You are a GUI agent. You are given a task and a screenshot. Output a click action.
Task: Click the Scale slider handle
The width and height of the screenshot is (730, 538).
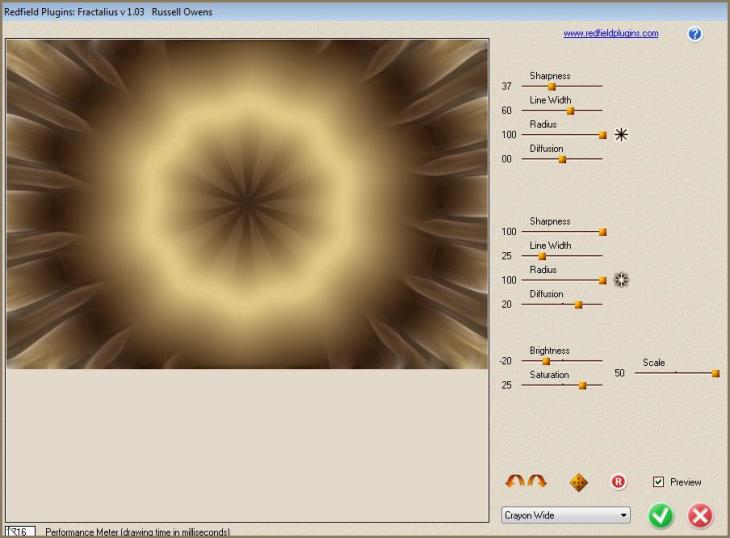click(715, 373)
